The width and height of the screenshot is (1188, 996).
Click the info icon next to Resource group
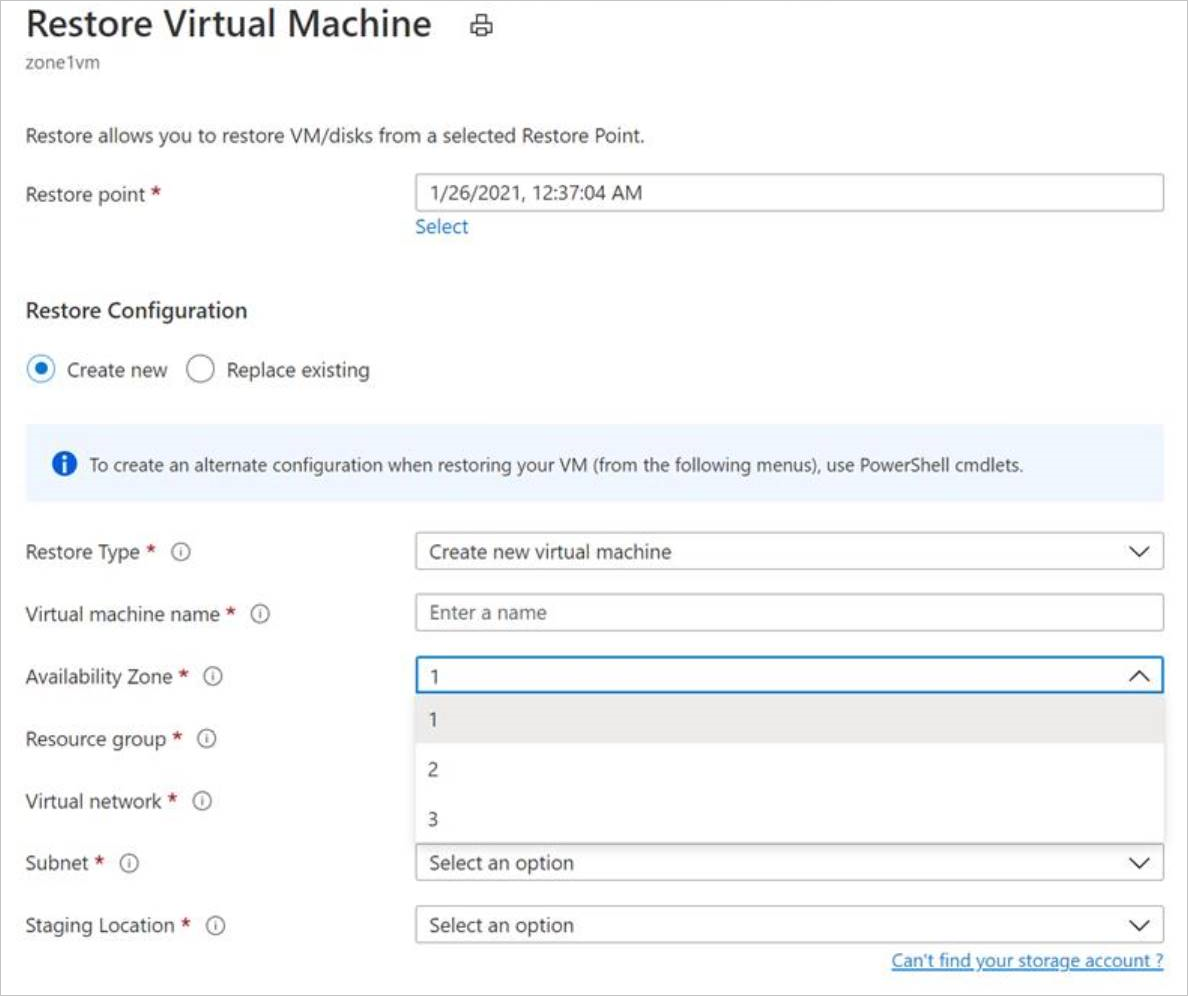[207, 739]
